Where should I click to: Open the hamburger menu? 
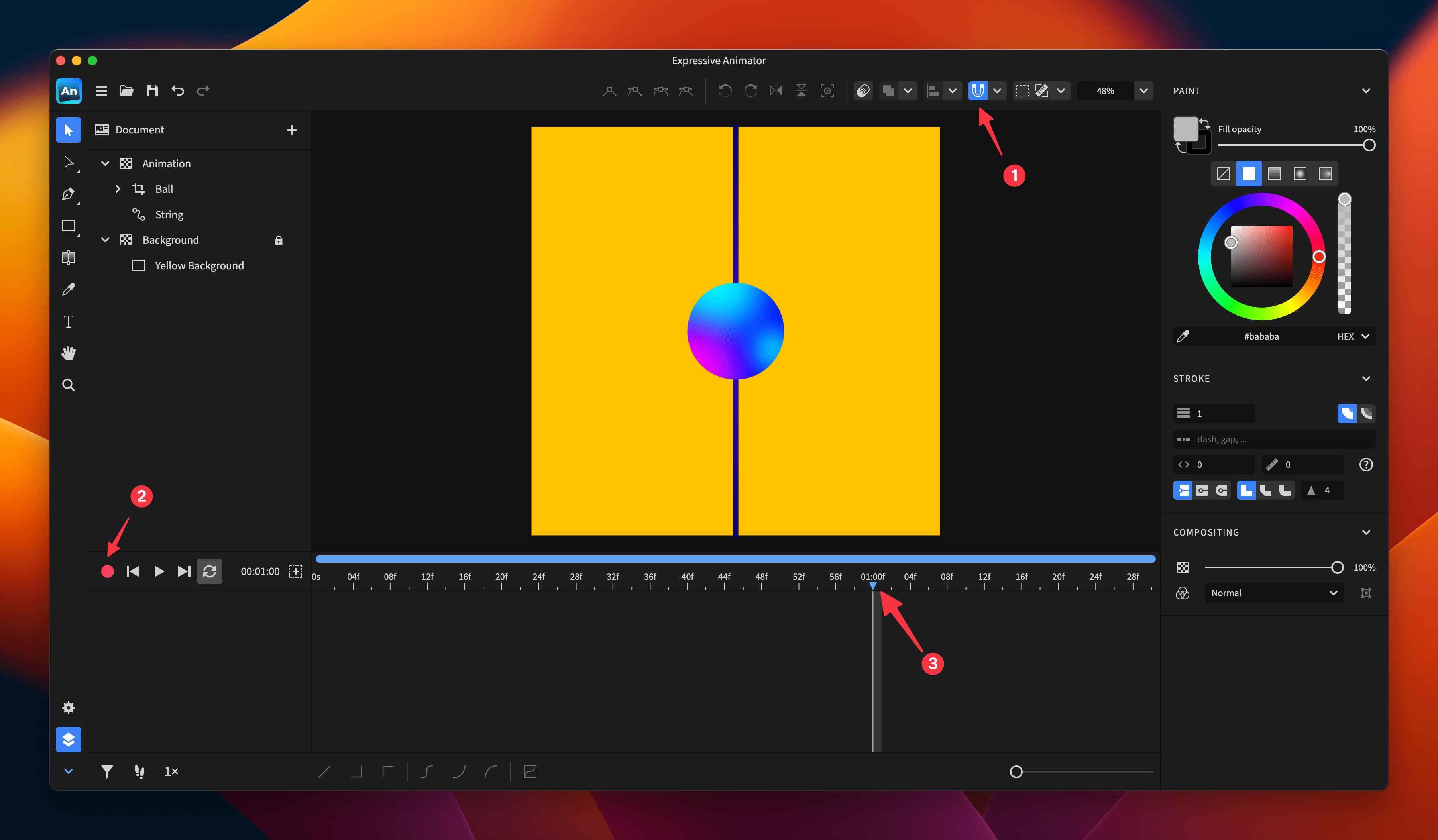(101, 90)
